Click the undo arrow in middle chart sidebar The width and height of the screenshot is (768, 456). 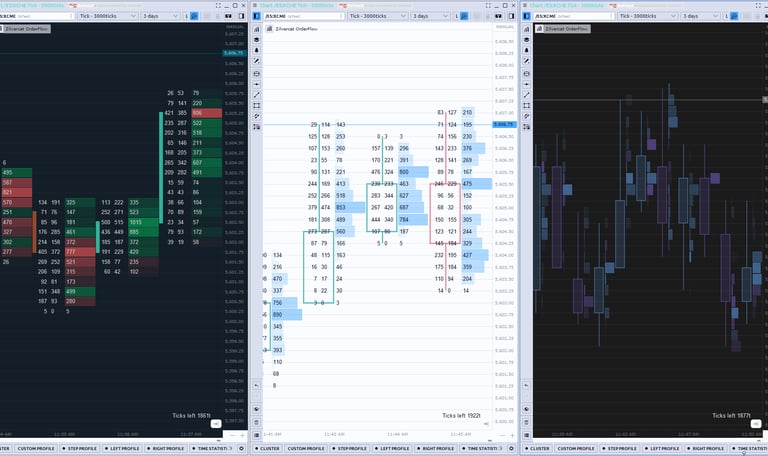coord(256,385)
